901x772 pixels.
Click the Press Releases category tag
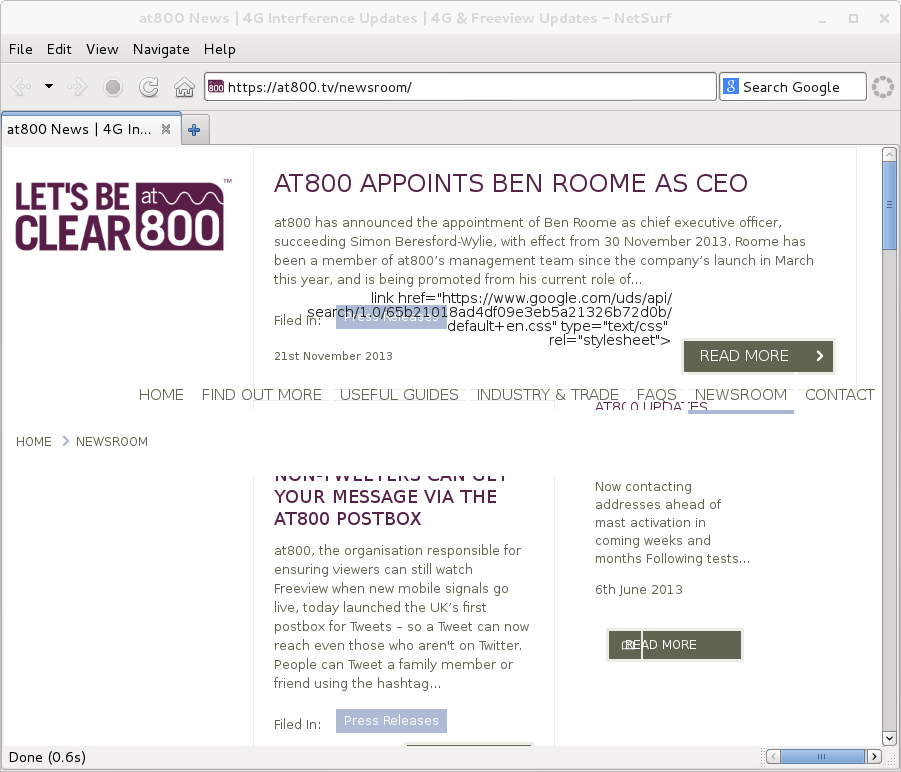click(x=391, y=721)
